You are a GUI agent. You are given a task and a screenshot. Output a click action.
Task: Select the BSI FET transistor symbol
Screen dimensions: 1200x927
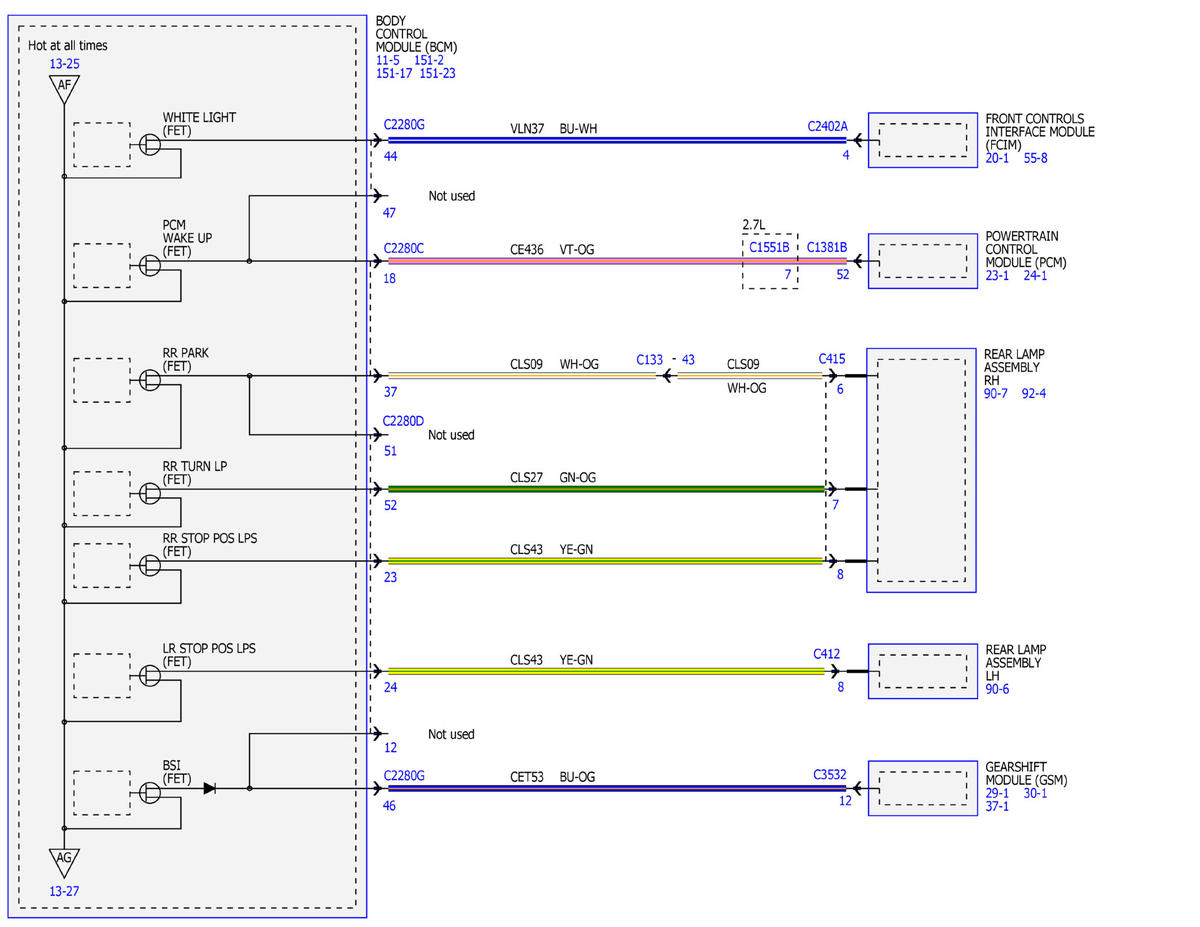point(150,793)
